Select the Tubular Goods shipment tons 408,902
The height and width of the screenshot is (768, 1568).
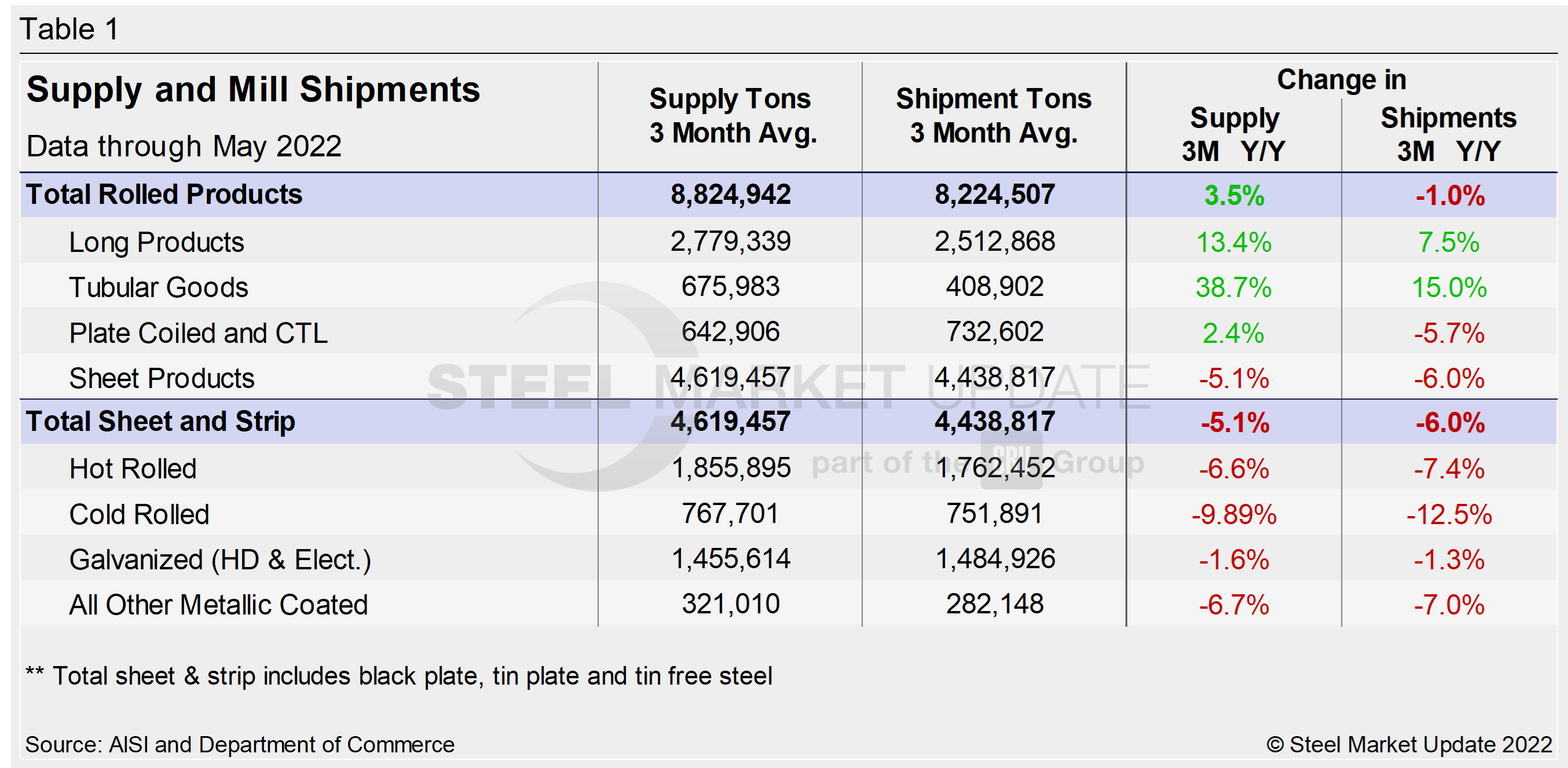(x=994, y=286)
